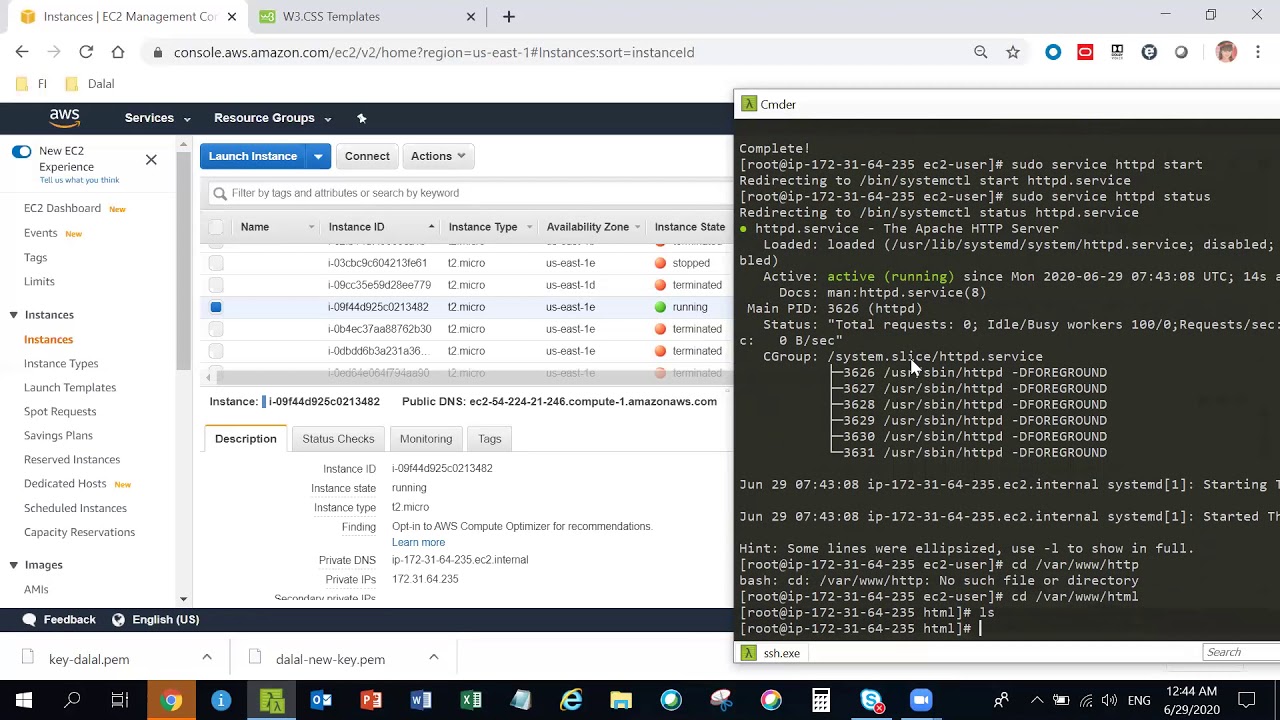Close the W3.CSS Templates tab
The image size is (1280, 720).
471,16
